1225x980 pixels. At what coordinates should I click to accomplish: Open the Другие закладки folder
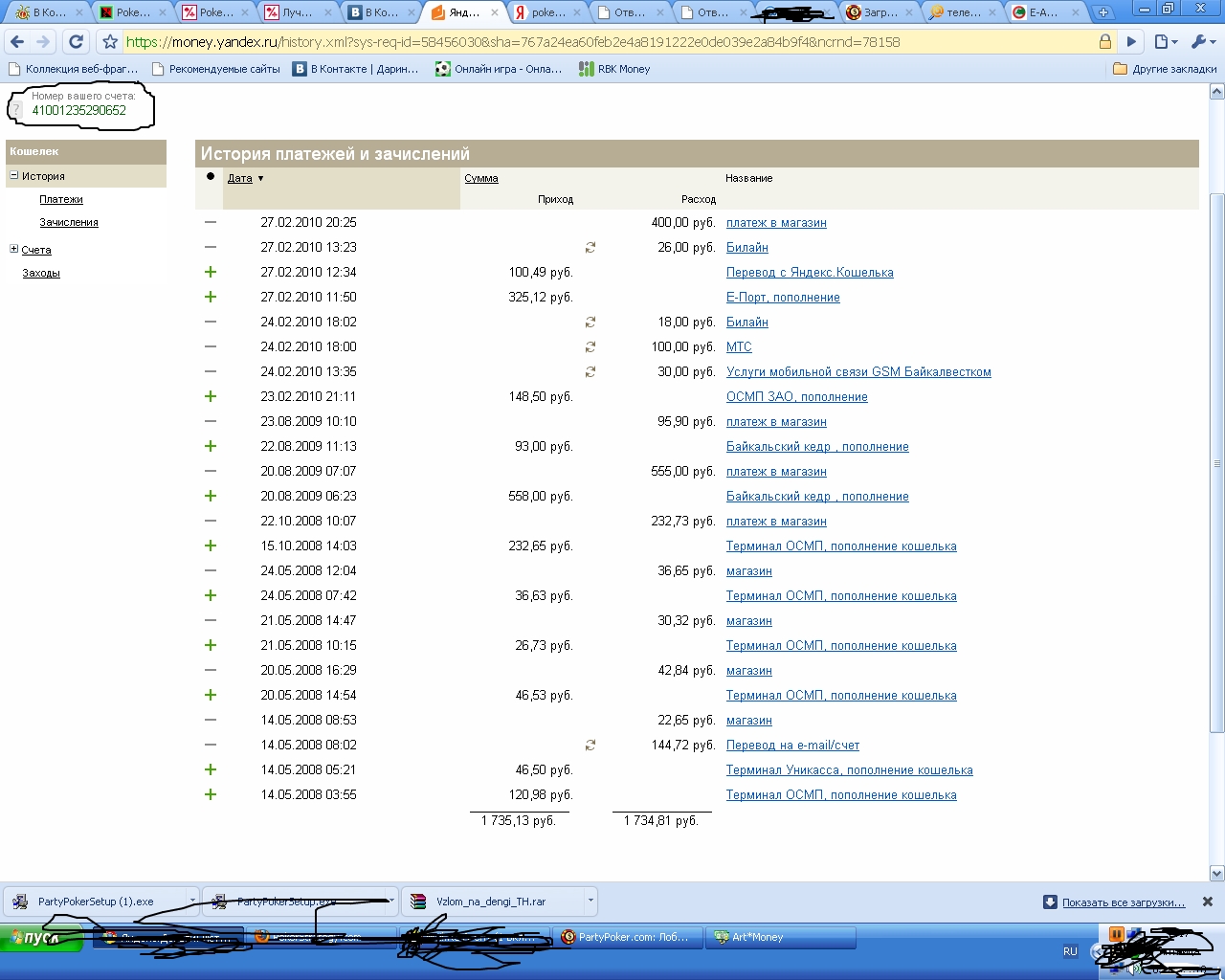[1165, 69]
